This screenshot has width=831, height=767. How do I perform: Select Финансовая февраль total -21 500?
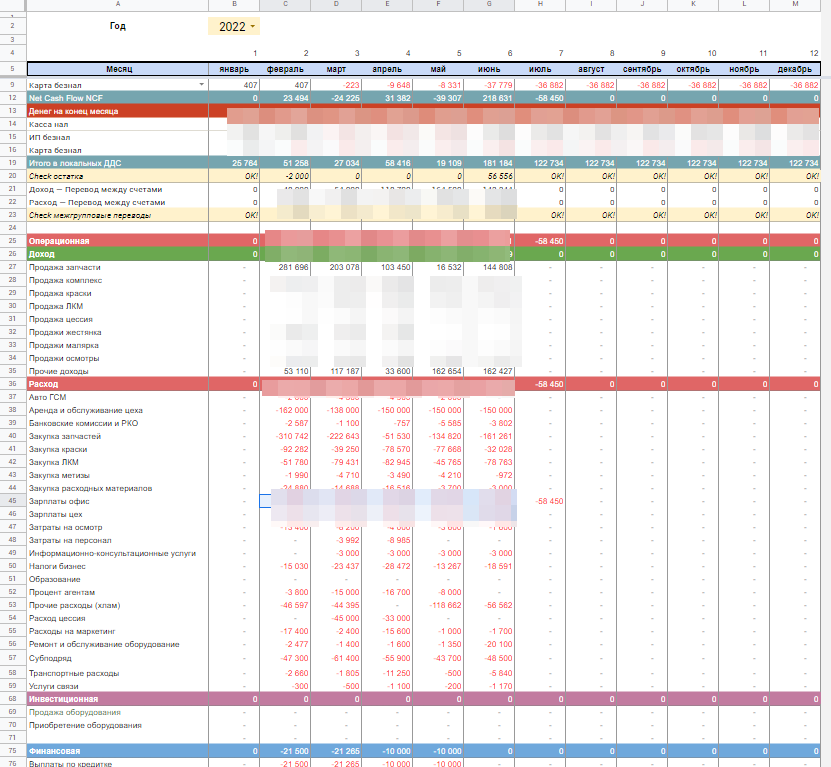point(285,751)
